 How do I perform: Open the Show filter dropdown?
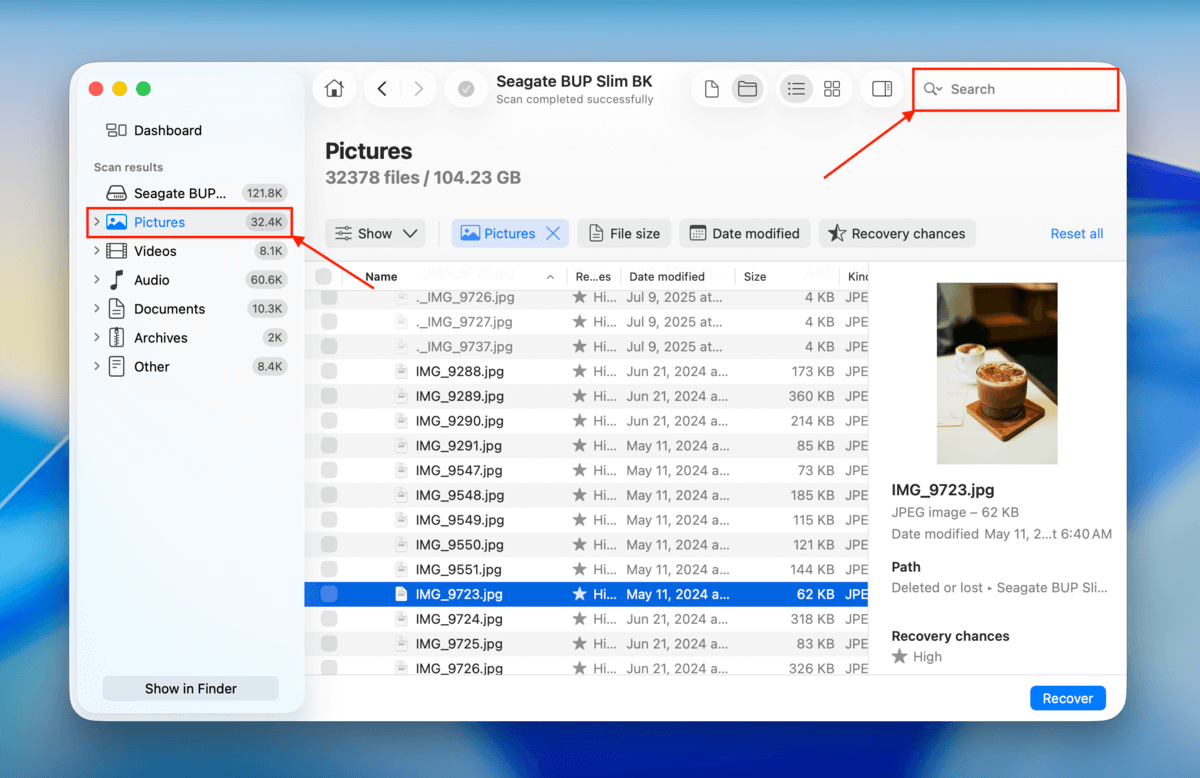click(x=375, y=233)
